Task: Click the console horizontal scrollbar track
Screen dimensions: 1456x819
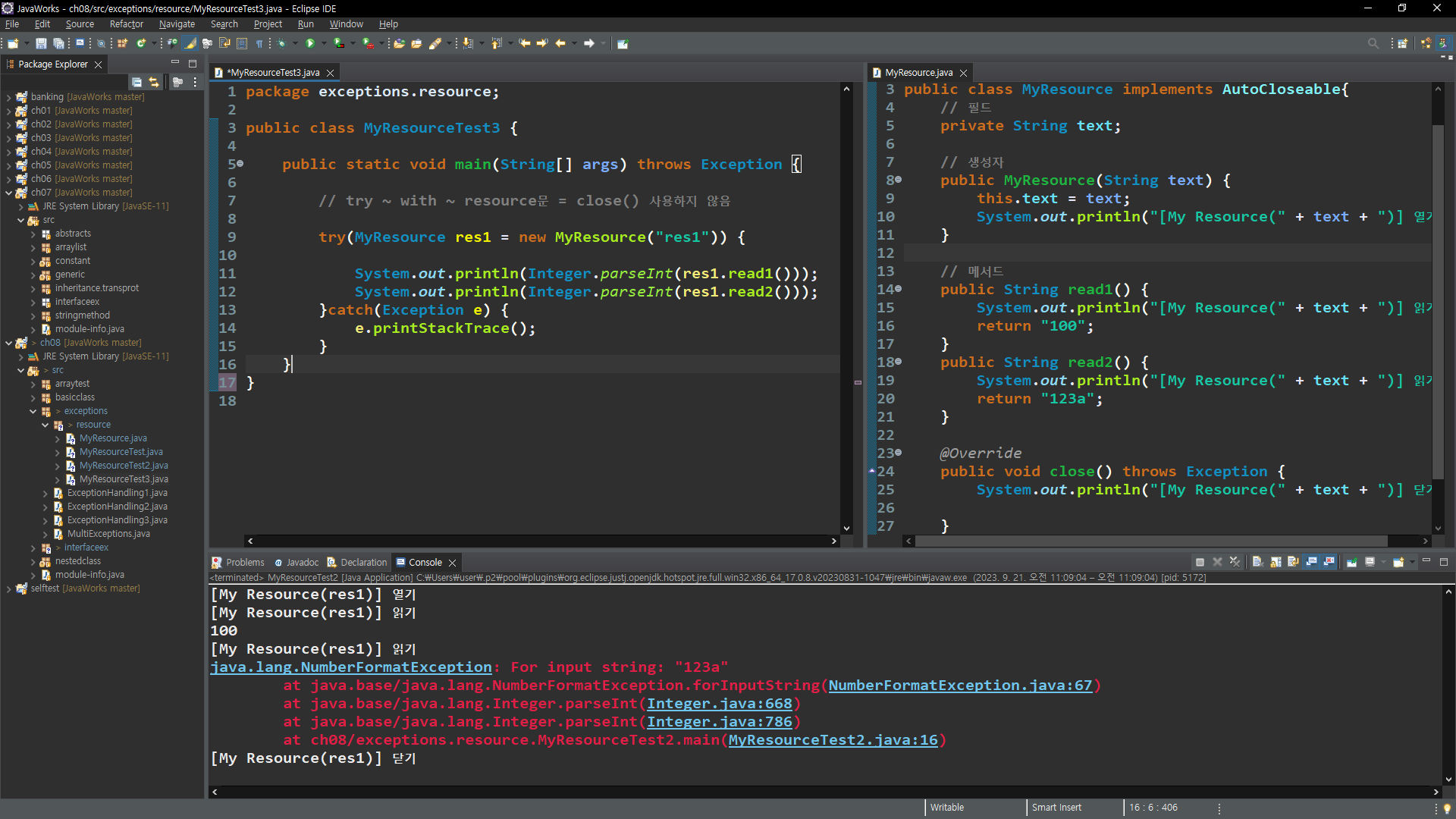Action: (x=758, y=792)
